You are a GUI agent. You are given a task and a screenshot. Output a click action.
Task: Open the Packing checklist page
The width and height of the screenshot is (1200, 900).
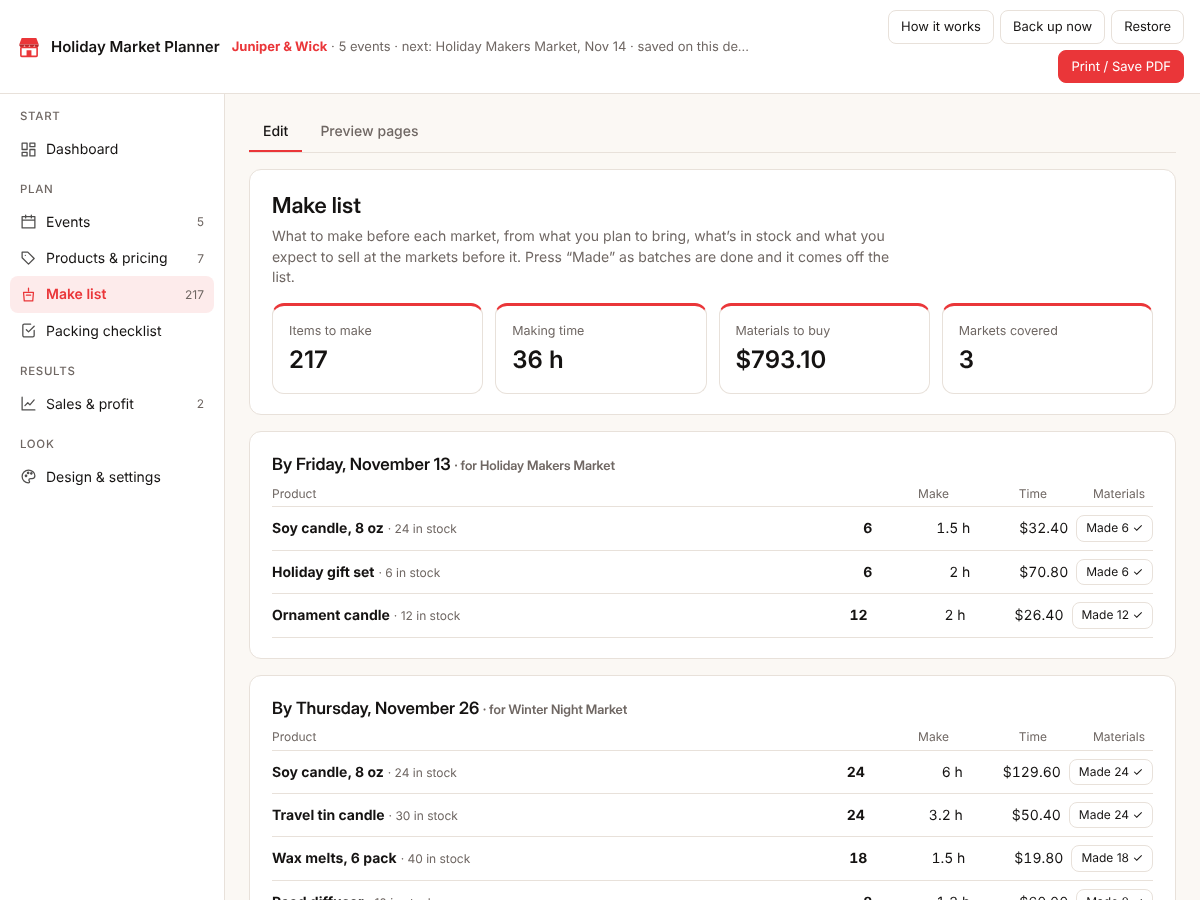112,331
